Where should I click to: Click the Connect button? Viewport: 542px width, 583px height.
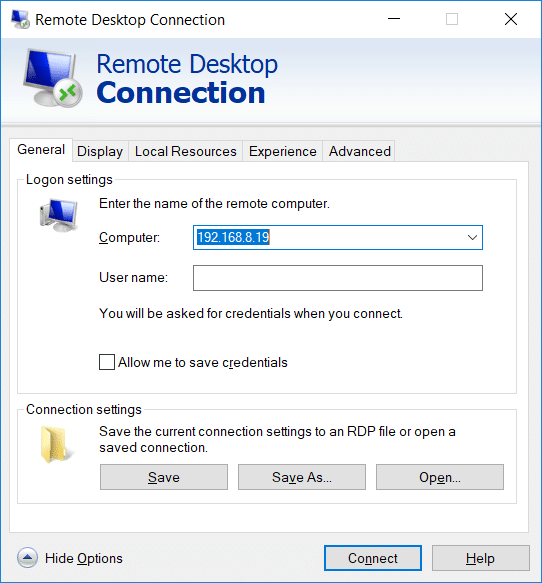point(373,558)
